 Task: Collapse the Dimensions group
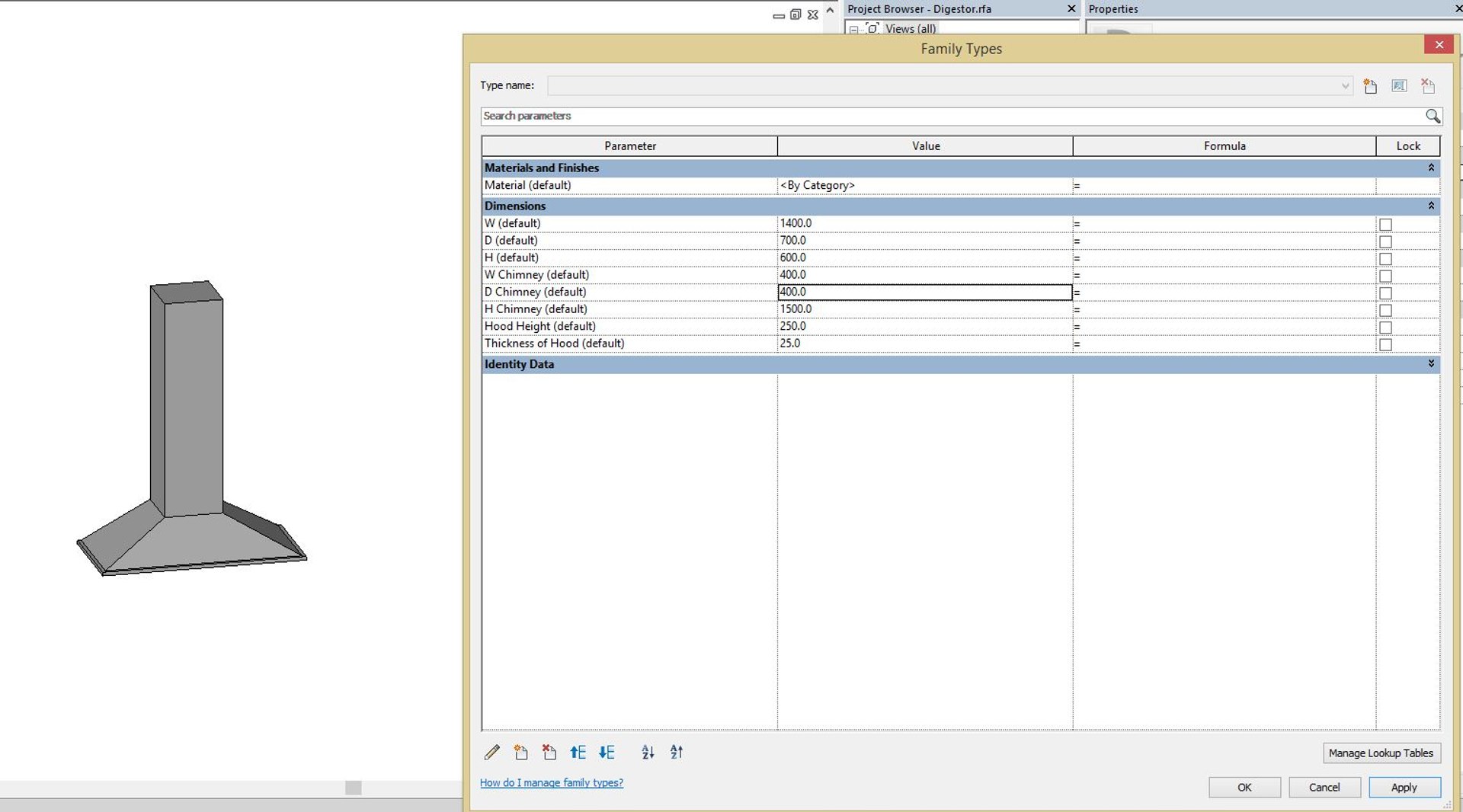(x=1431, y=206)
